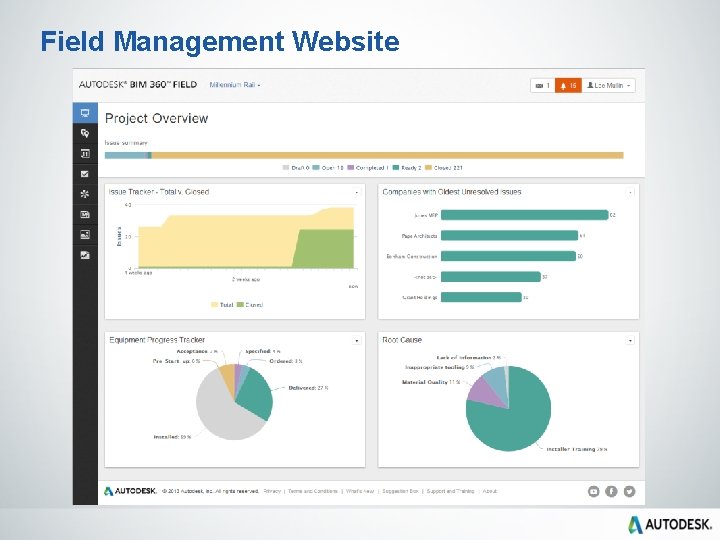Click the Open legend swatch in issue summary
The height and width of the screenshot is (540, 720).
pos(316,168)
